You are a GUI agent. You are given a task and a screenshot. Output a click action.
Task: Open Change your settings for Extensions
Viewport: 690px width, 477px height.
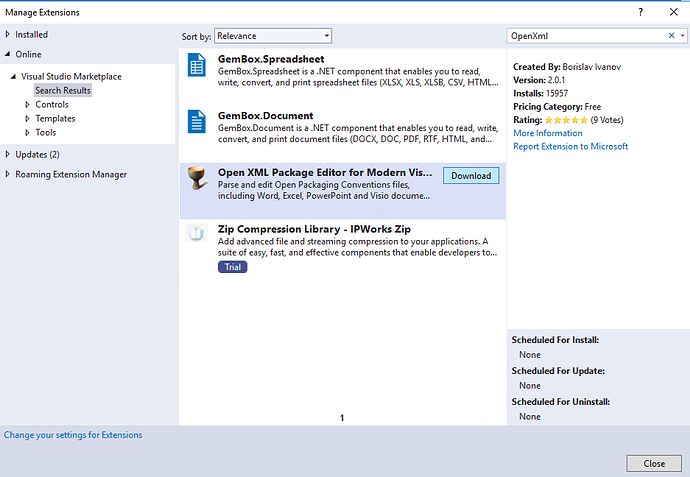coord(73,435)
